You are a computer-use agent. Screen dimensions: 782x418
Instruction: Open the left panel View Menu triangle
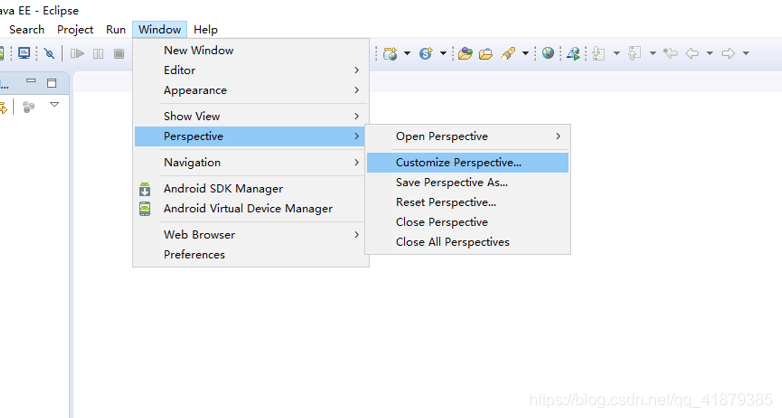point(54,105)
